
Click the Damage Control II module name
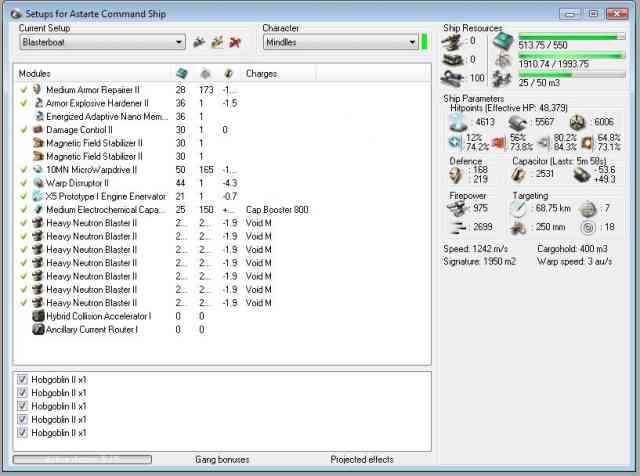(79, 130)
